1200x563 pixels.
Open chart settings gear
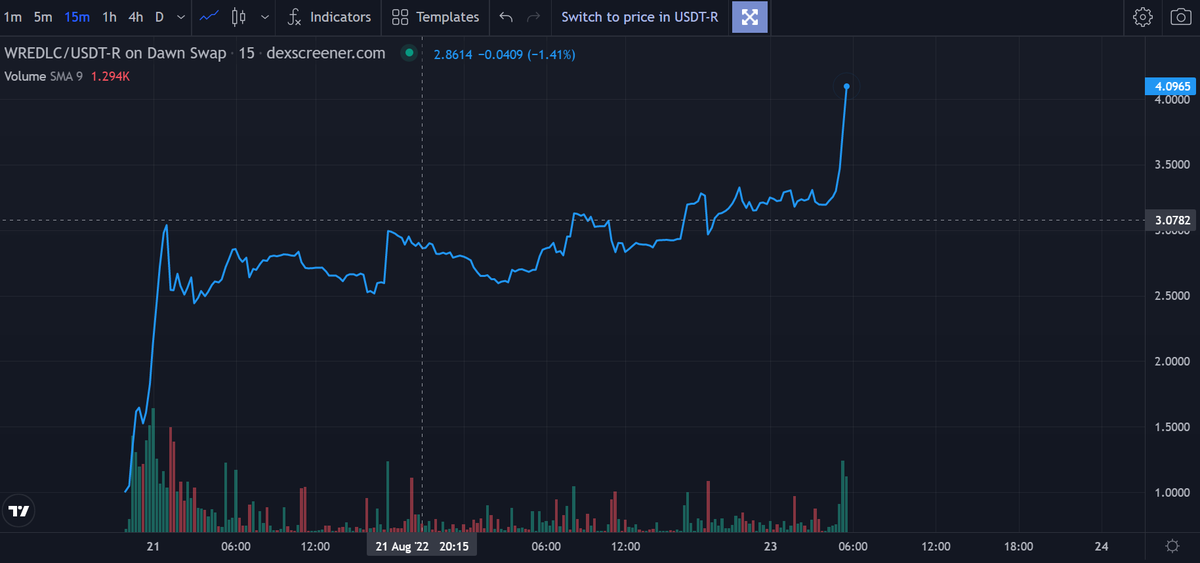click(1143, 17)
